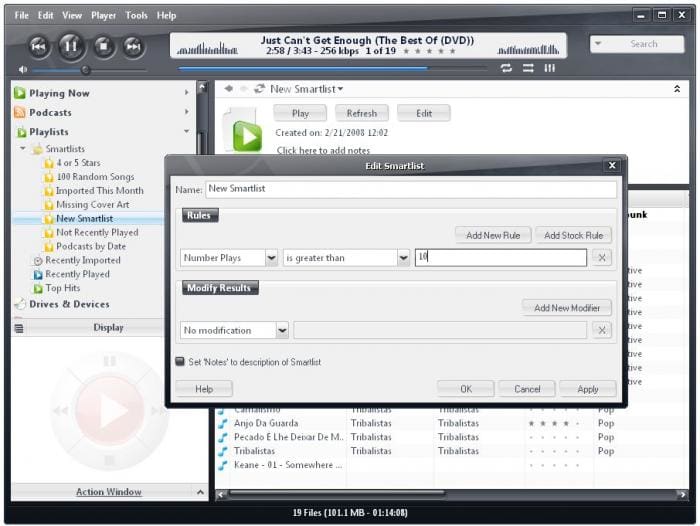Open the Edit menu
The height and width of the screenshot is (526, 700).
[x=46, y=15]
